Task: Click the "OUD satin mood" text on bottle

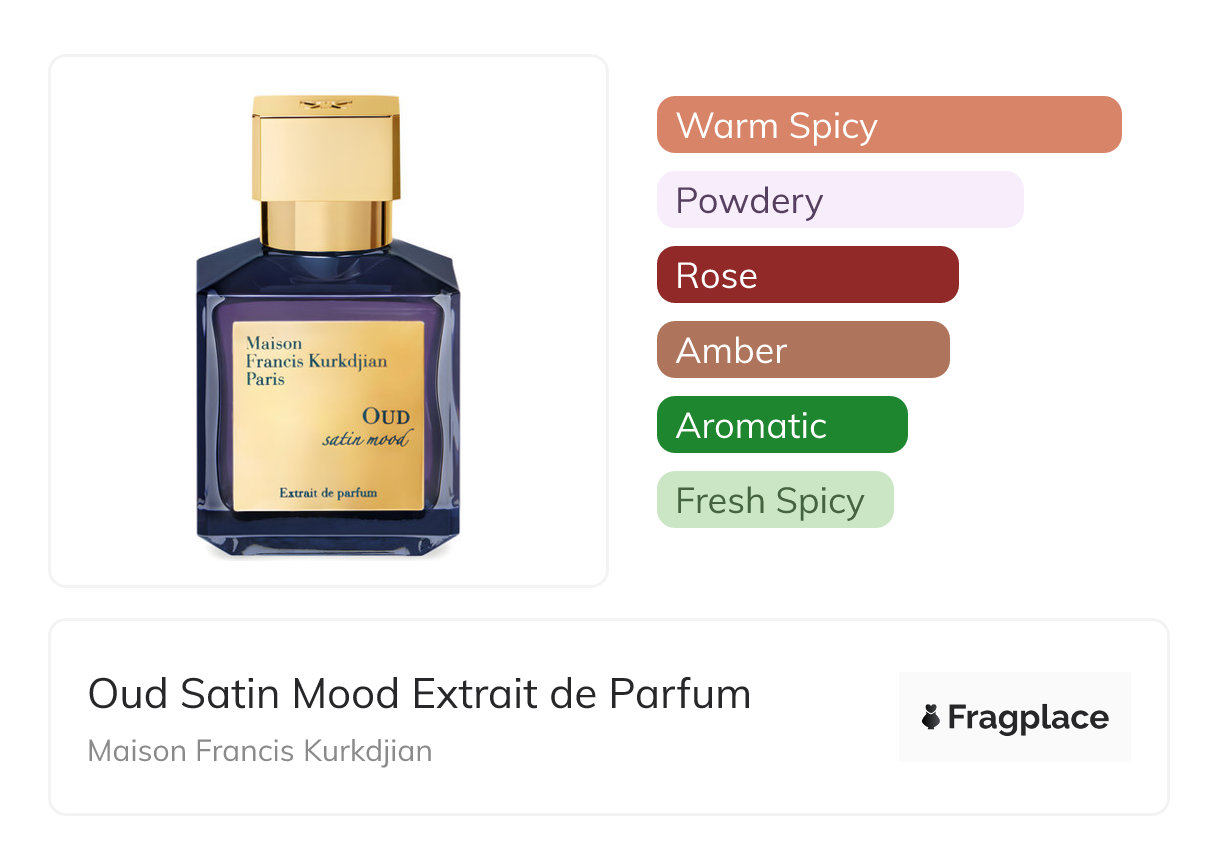Action: click(367, 427)
